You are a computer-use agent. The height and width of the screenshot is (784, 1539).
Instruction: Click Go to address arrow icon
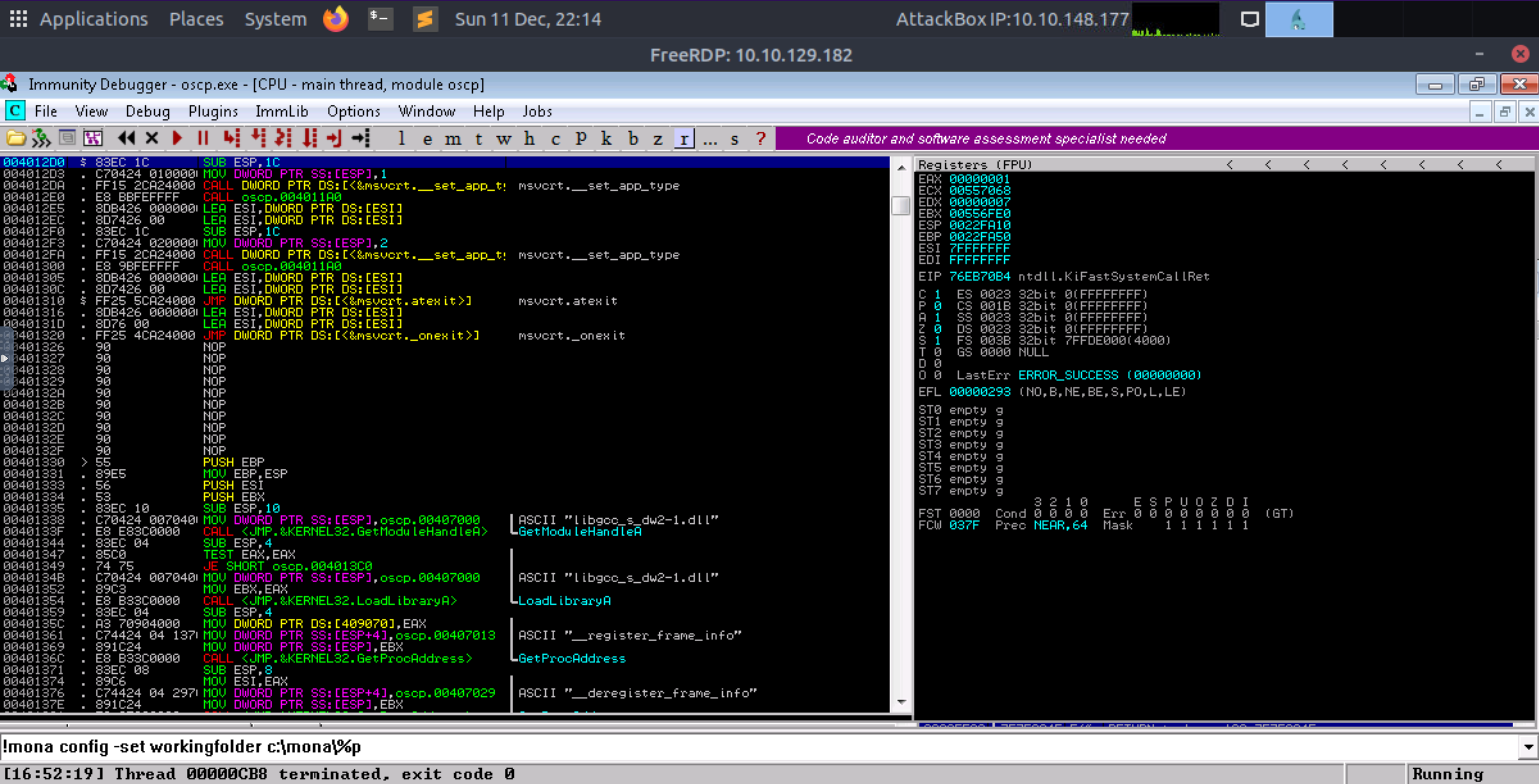[x=361, y=138]
